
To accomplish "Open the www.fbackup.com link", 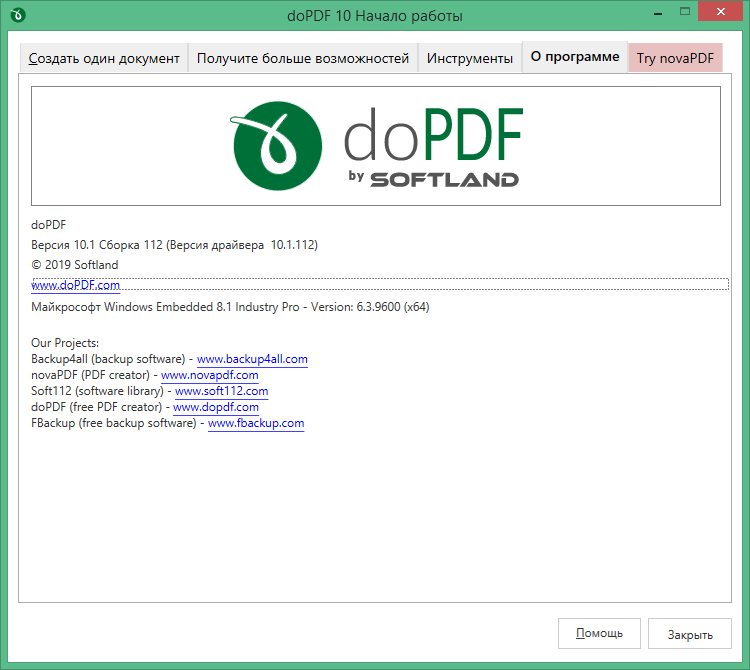I will tap(256, 423).
